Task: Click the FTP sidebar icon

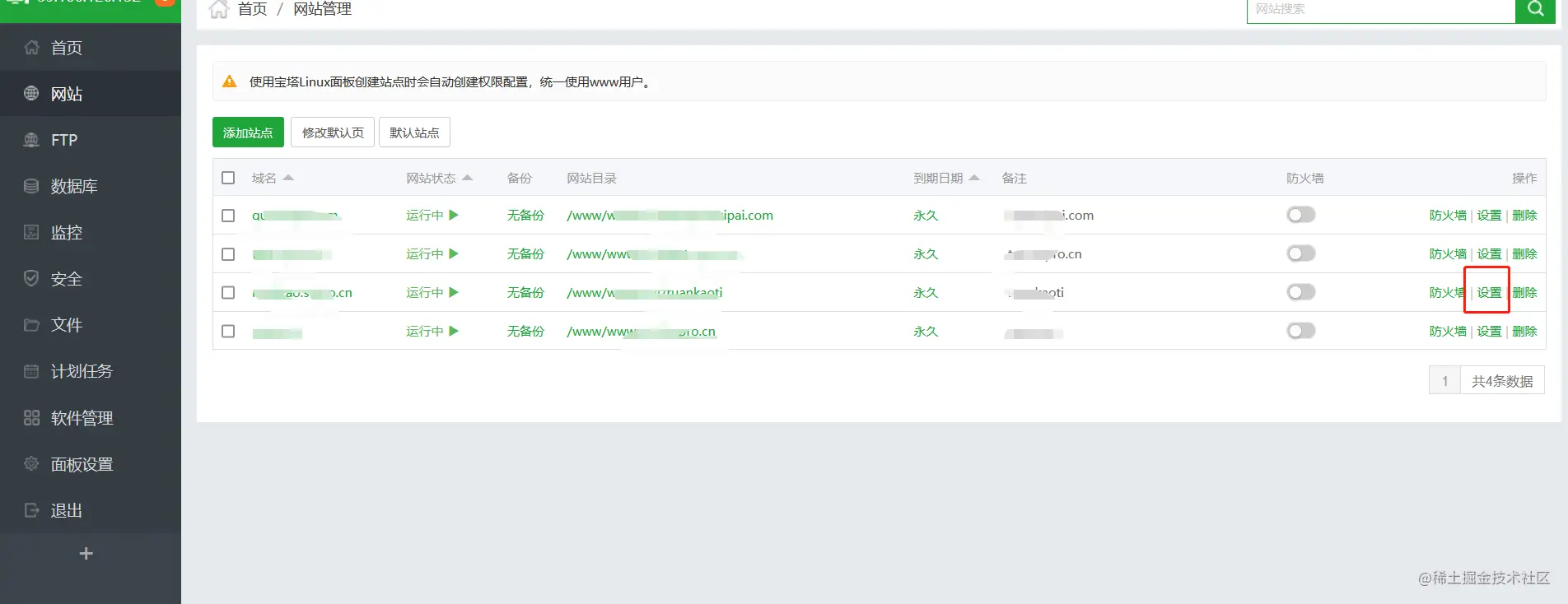Action: pyautogui.click(x=31, y=140)
